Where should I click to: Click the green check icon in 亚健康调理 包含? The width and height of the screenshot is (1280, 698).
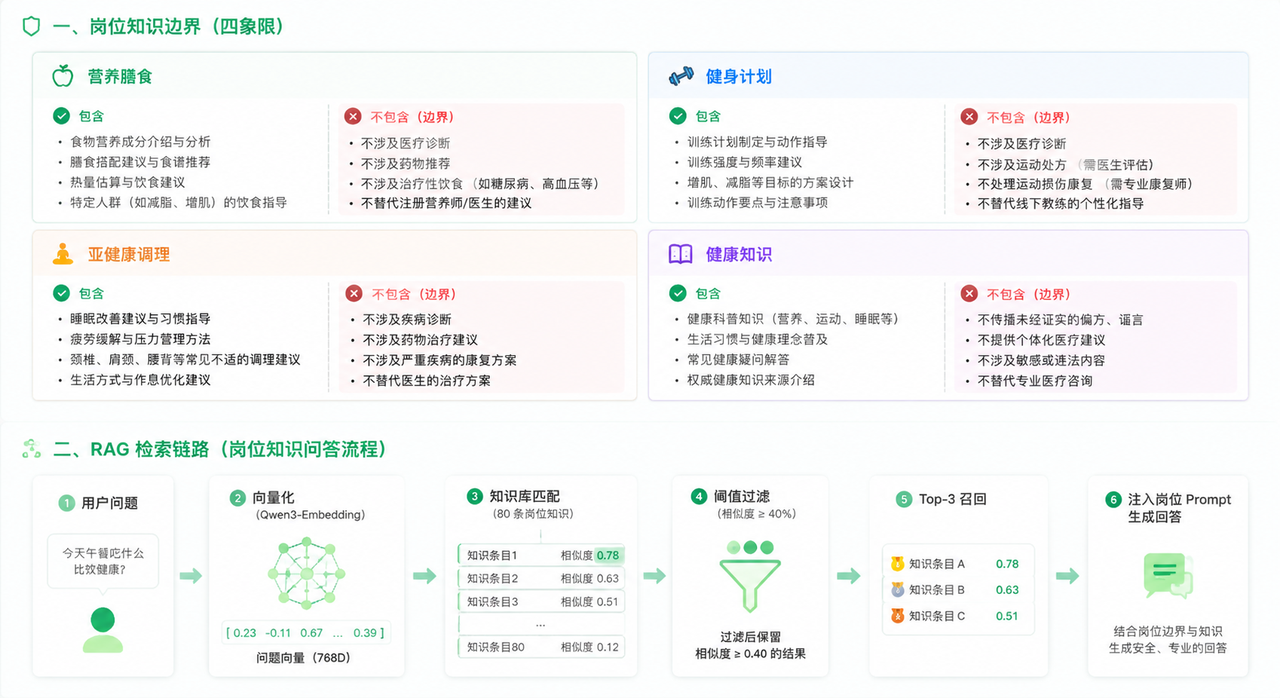pos(61,293)
